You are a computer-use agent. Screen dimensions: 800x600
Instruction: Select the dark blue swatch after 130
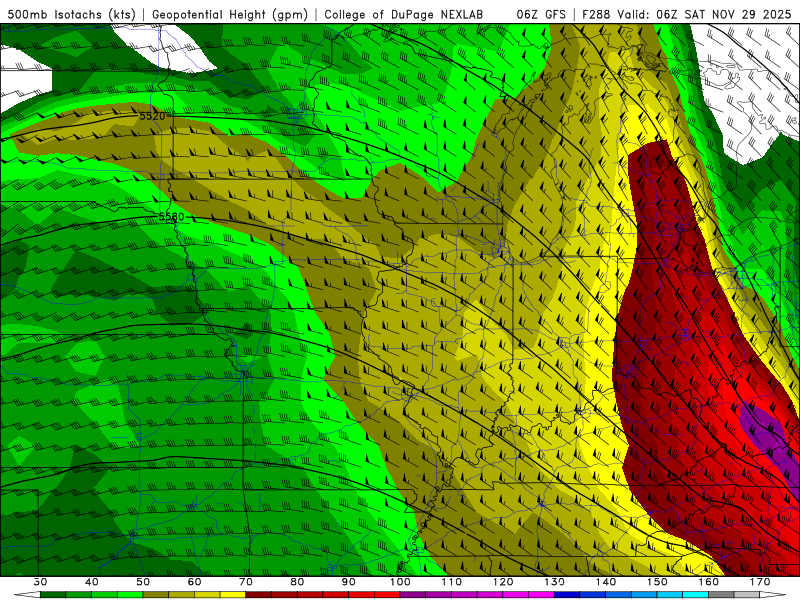pyautogui.click(x=567, y=595)
